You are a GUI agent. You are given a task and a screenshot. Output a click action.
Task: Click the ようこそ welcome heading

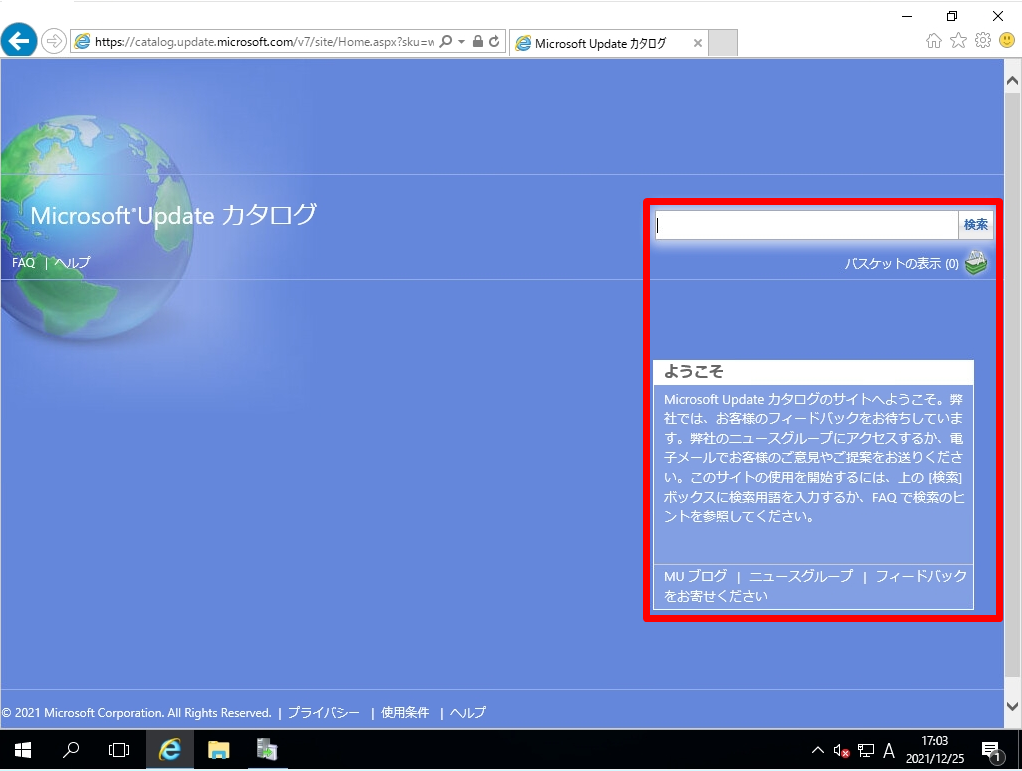pyautogui.click(x=693, y=371)
